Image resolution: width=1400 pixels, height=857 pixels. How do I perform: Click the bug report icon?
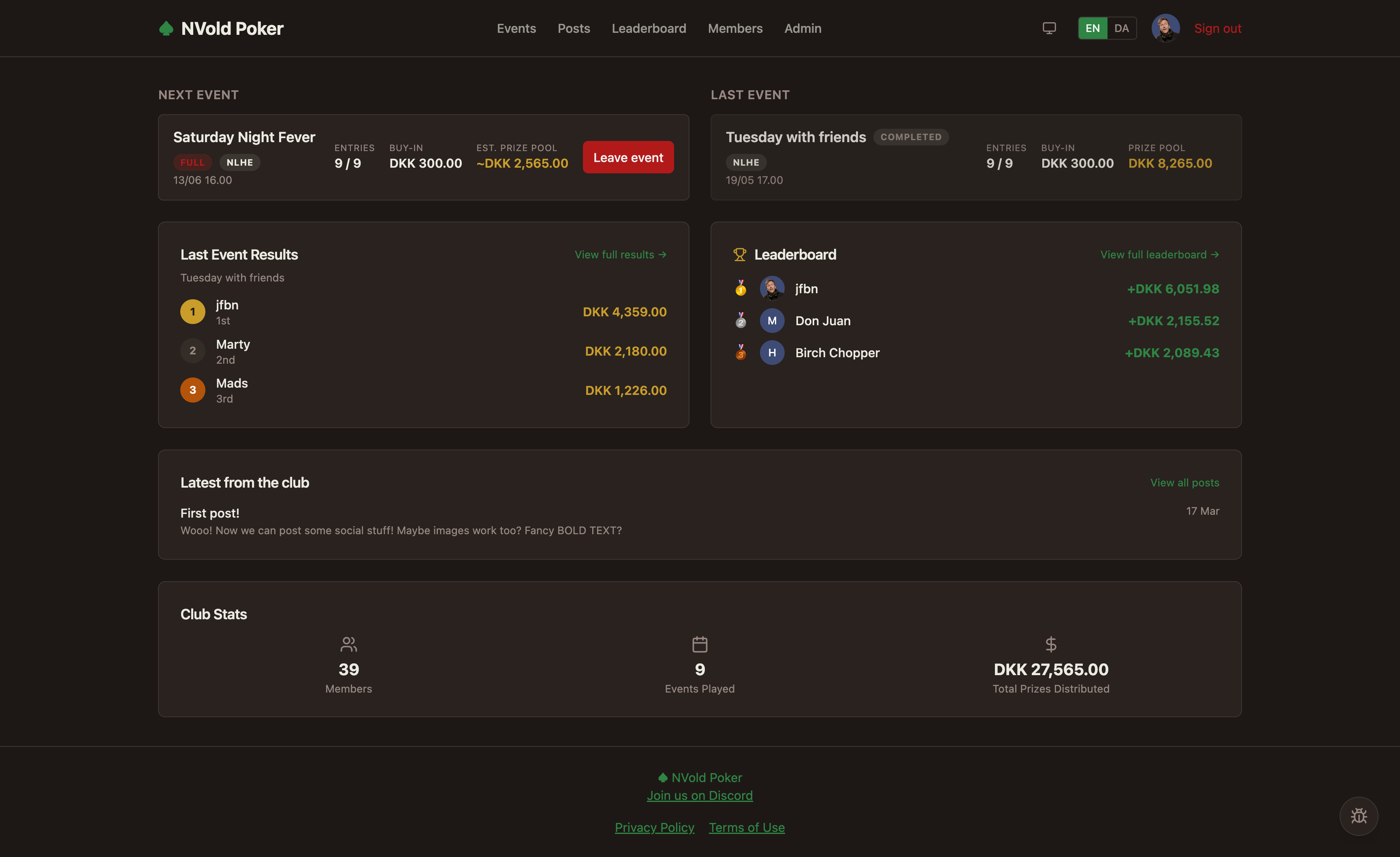click(1359, 816)
